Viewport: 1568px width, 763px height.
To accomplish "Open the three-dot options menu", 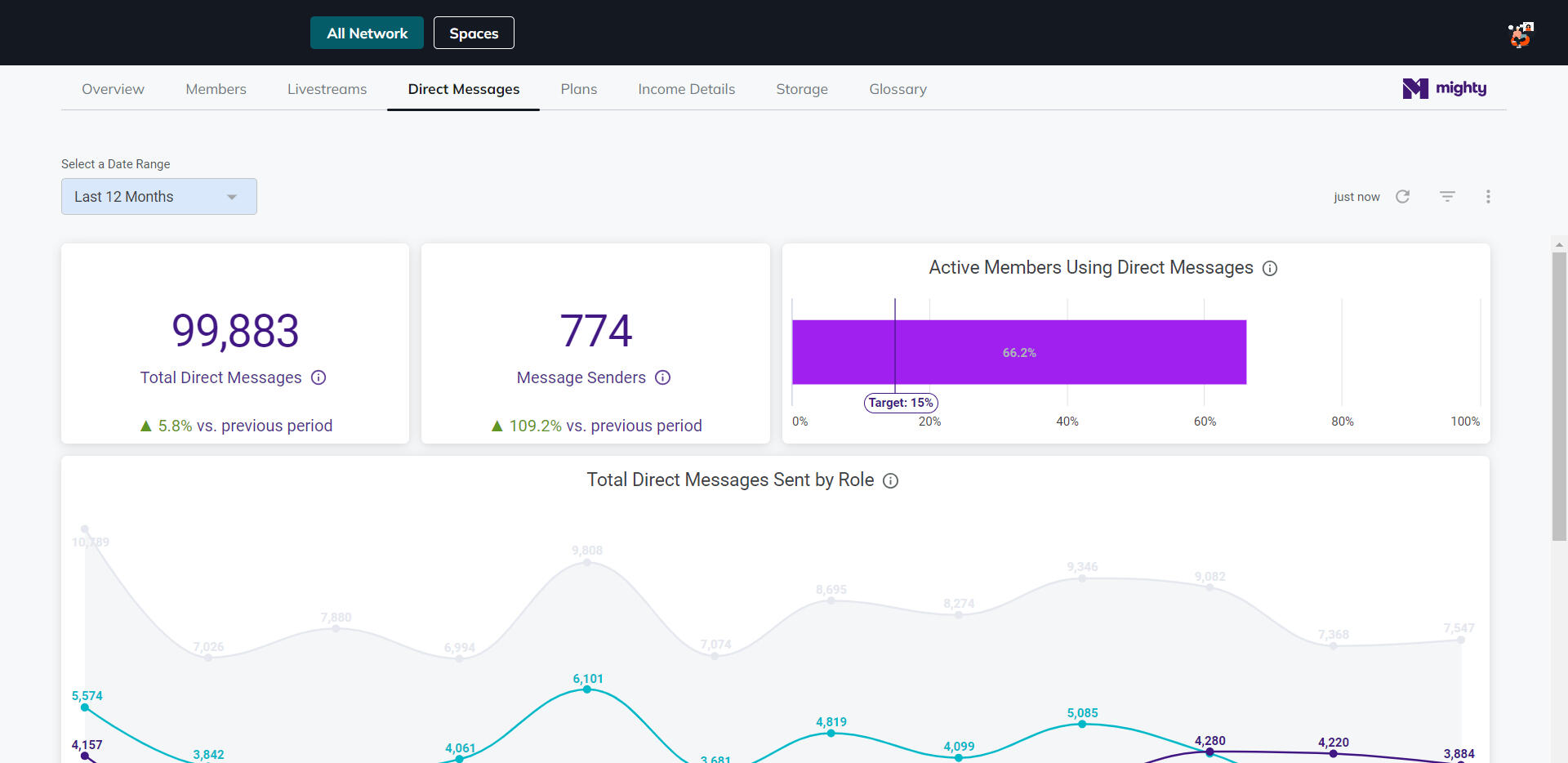I will pos(1488,197).
